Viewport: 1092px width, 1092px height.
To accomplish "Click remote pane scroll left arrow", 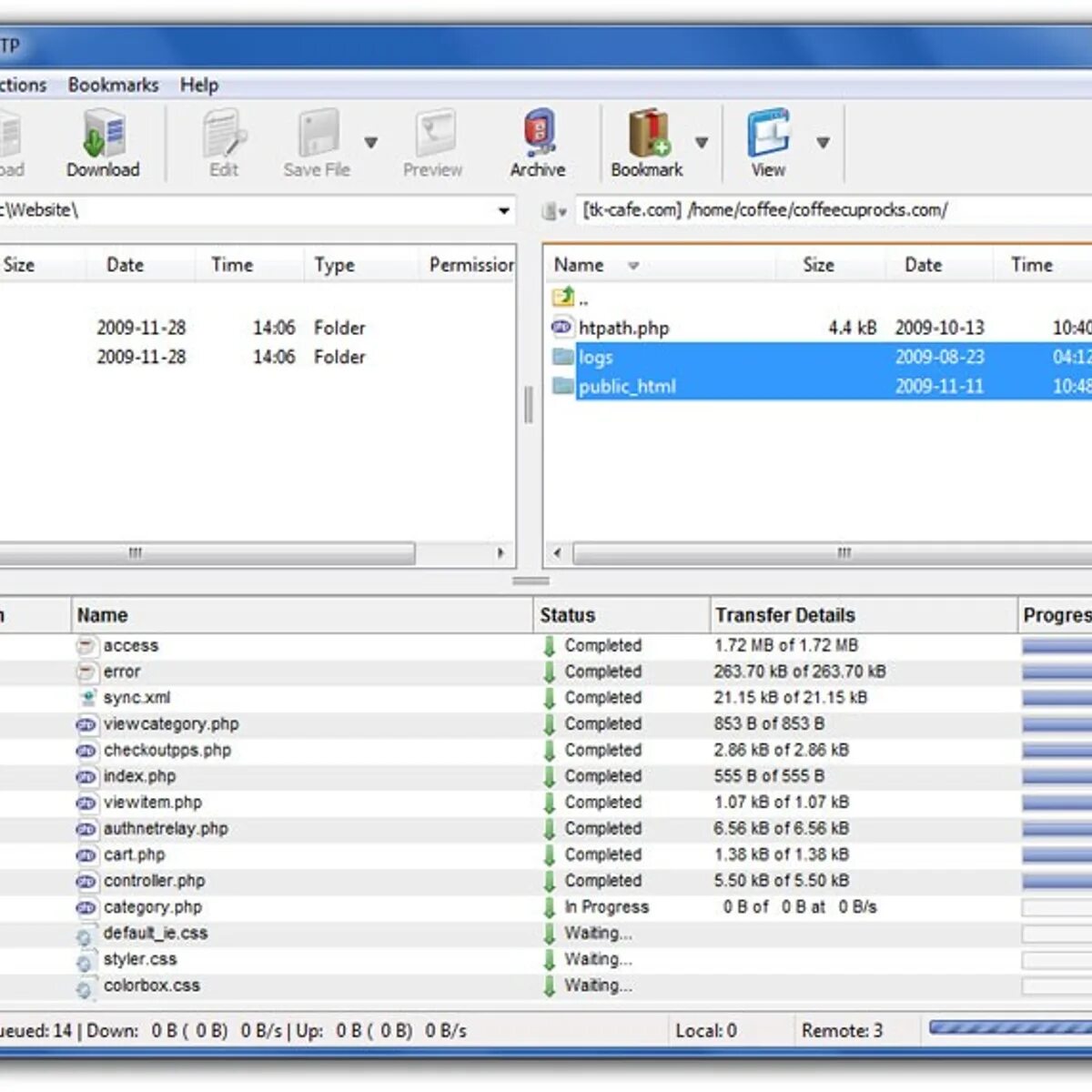I will click(x=557, y=553).
